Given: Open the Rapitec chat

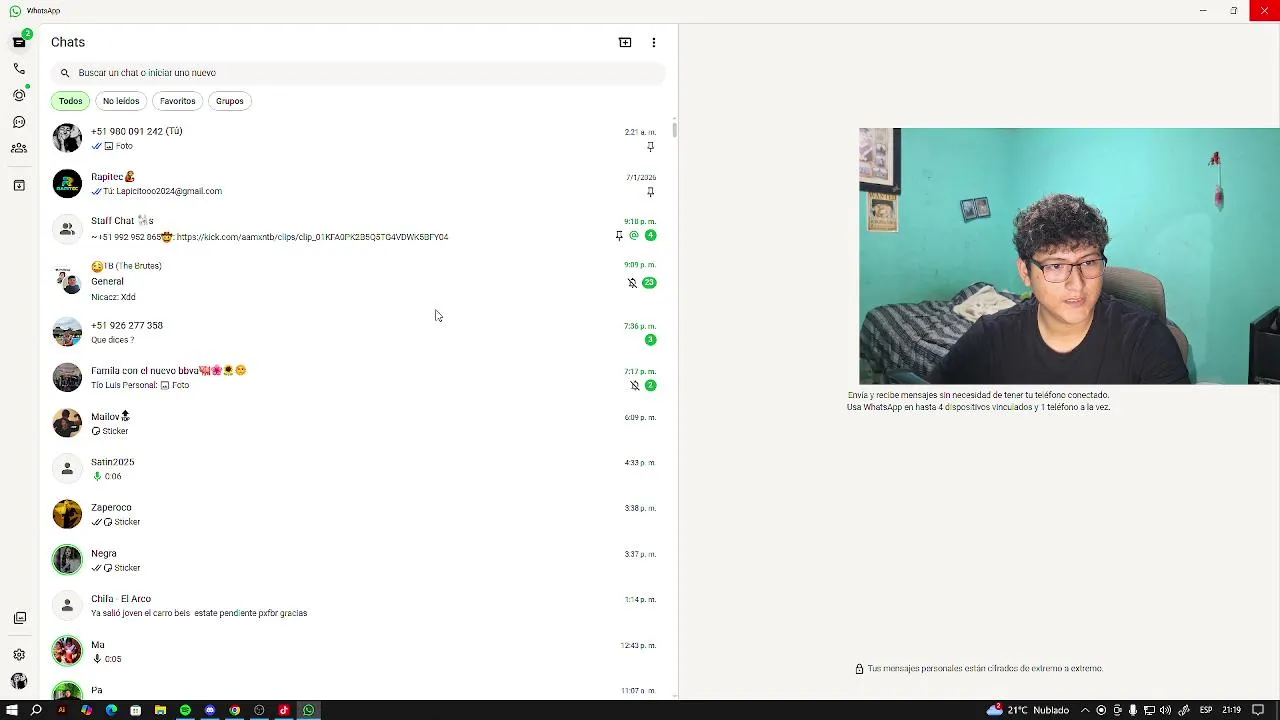Looking at the screenshot, I should [x=358, y=184].
